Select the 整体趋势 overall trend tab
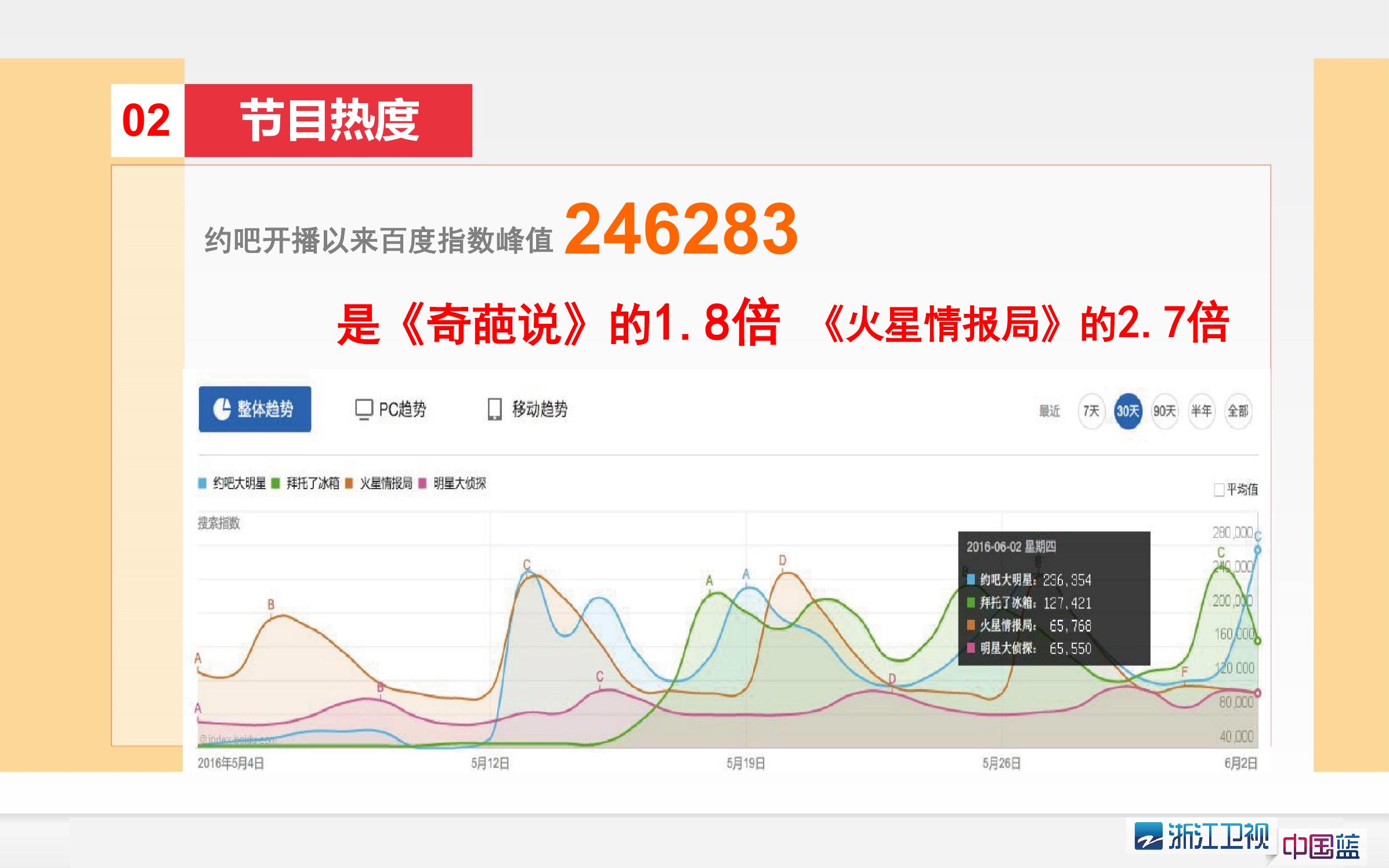This screenshot has height=868, width=1389. [255, 409]
